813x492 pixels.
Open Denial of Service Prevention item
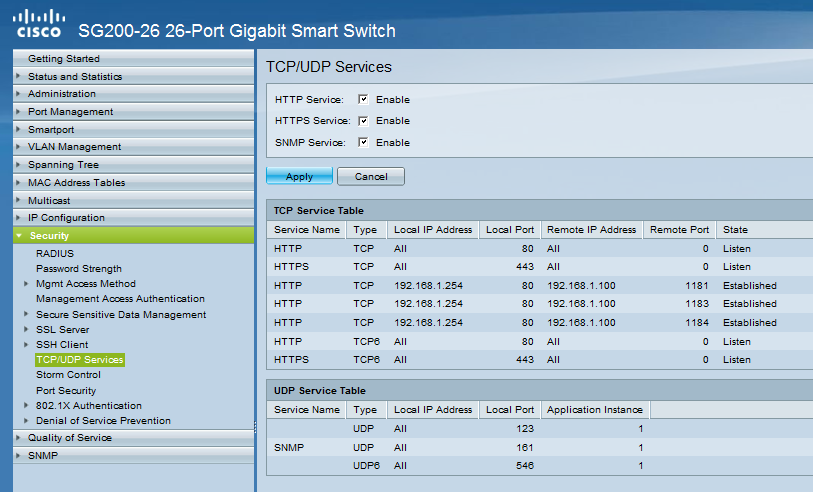click(103, 420)
